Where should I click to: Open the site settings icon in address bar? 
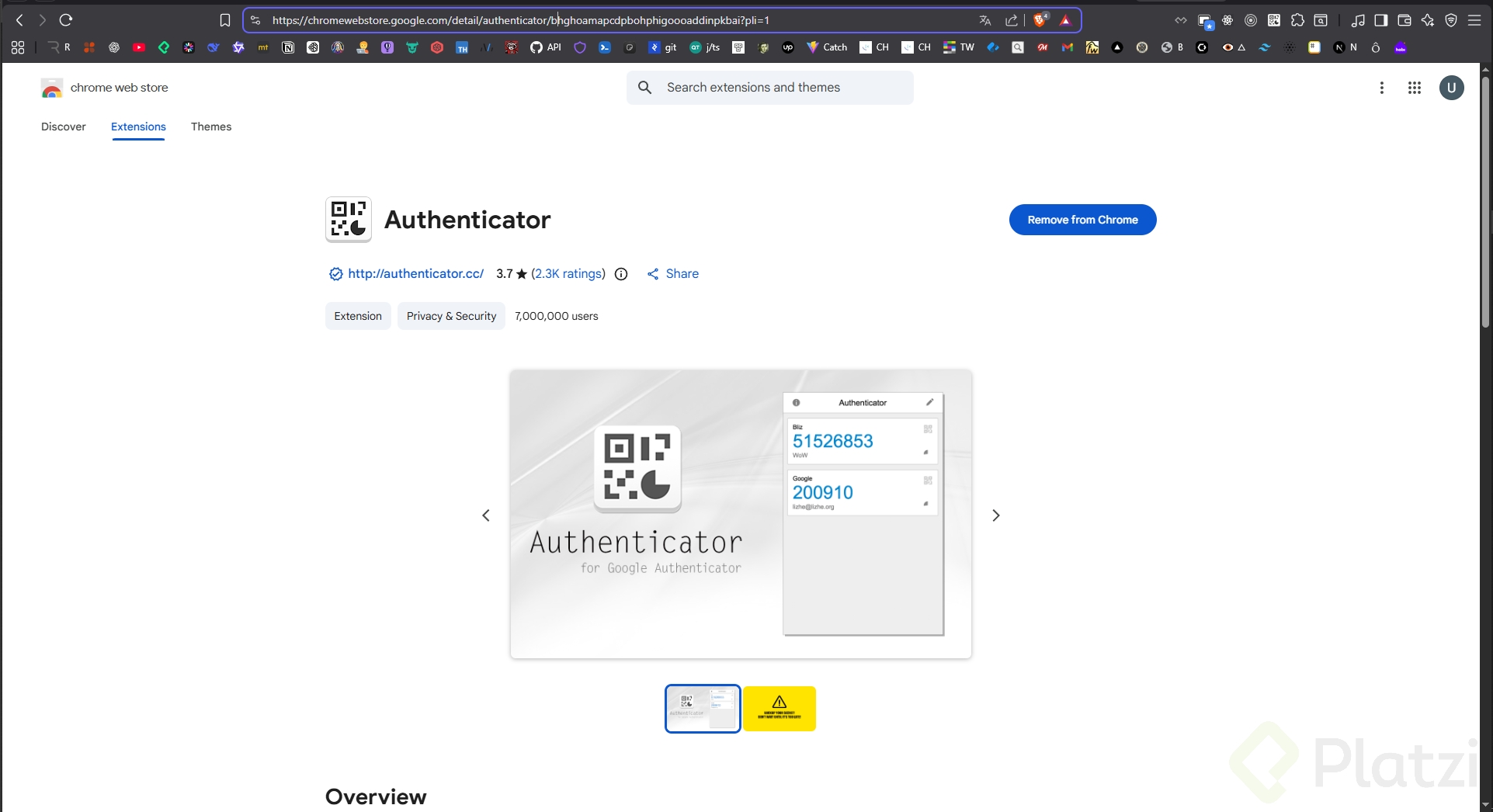point(255,20)
